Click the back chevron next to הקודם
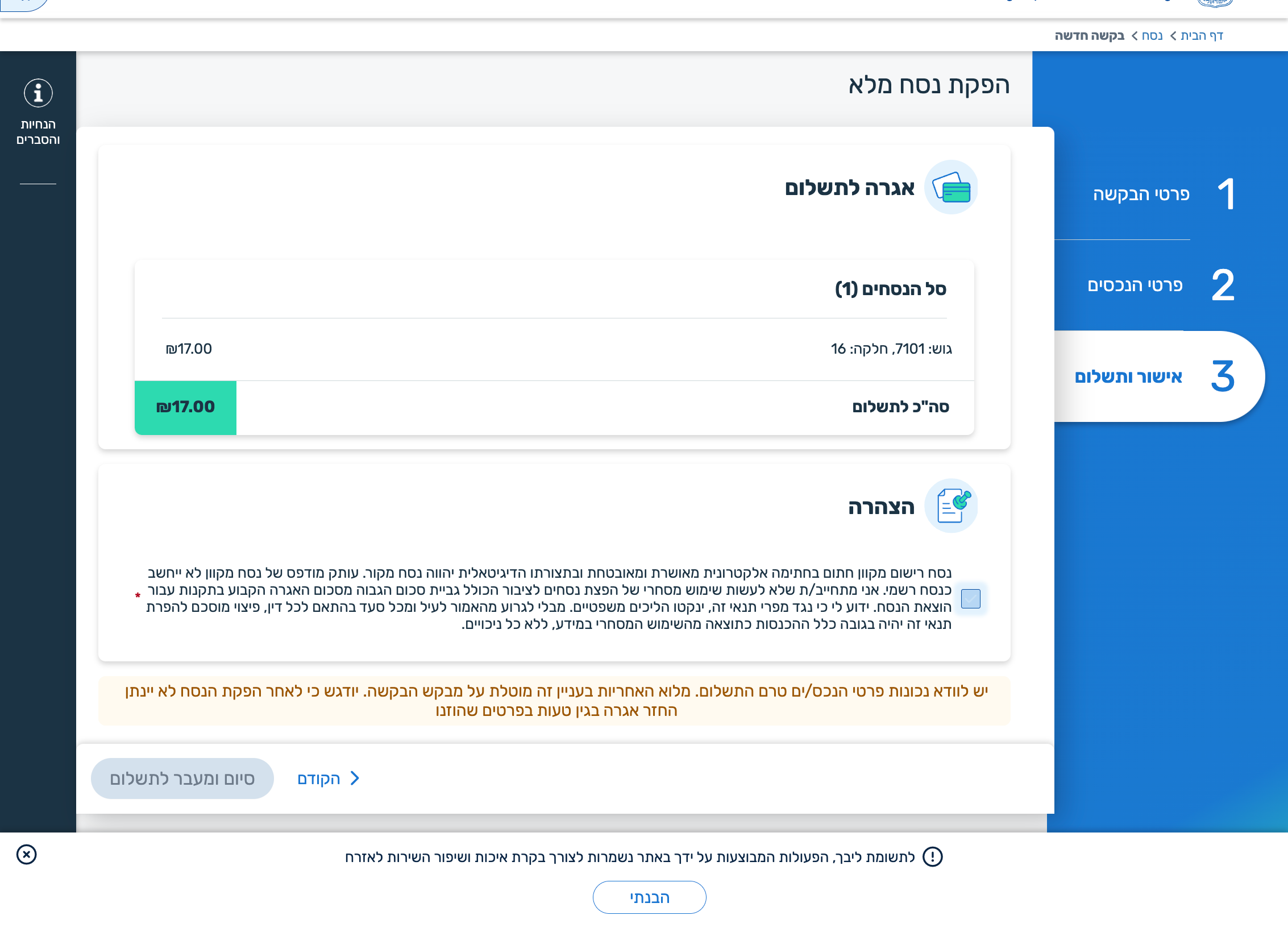Screen dimensions: 1288x936 click(355, 778)
